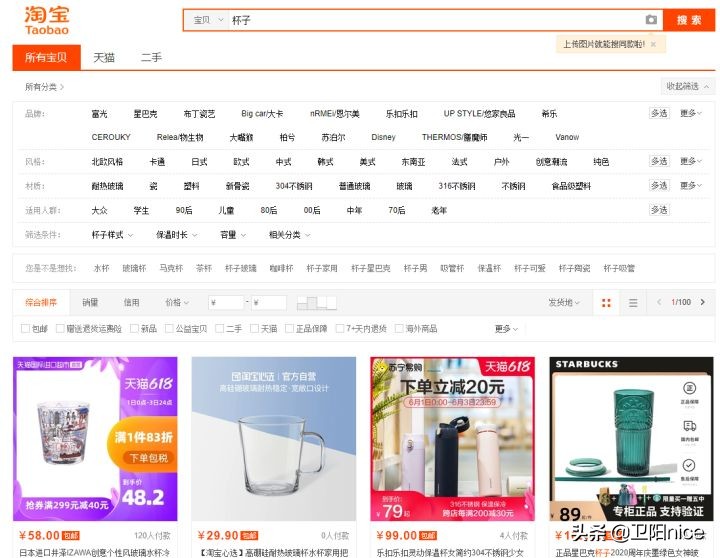Click the maximum price input field
This screenshot has height=558, width=720.
[269, 303]
